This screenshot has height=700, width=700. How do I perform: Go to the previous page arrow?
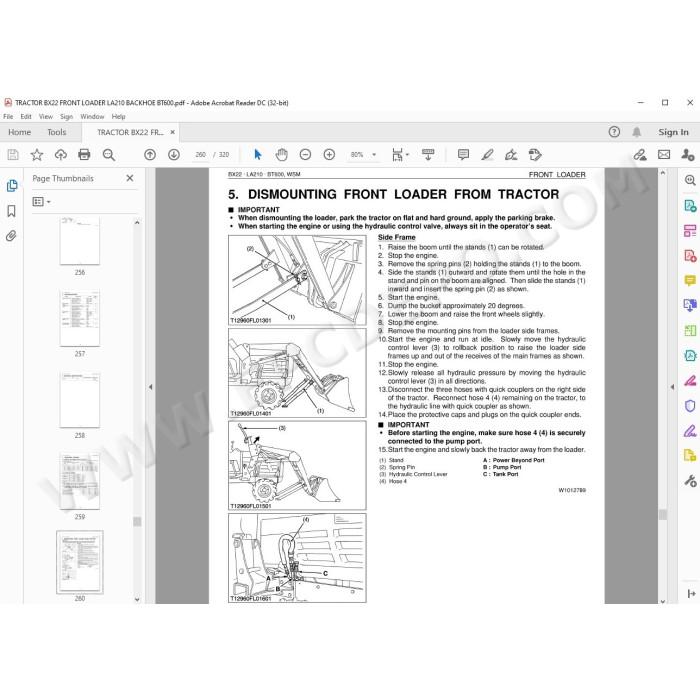(150, 154)
